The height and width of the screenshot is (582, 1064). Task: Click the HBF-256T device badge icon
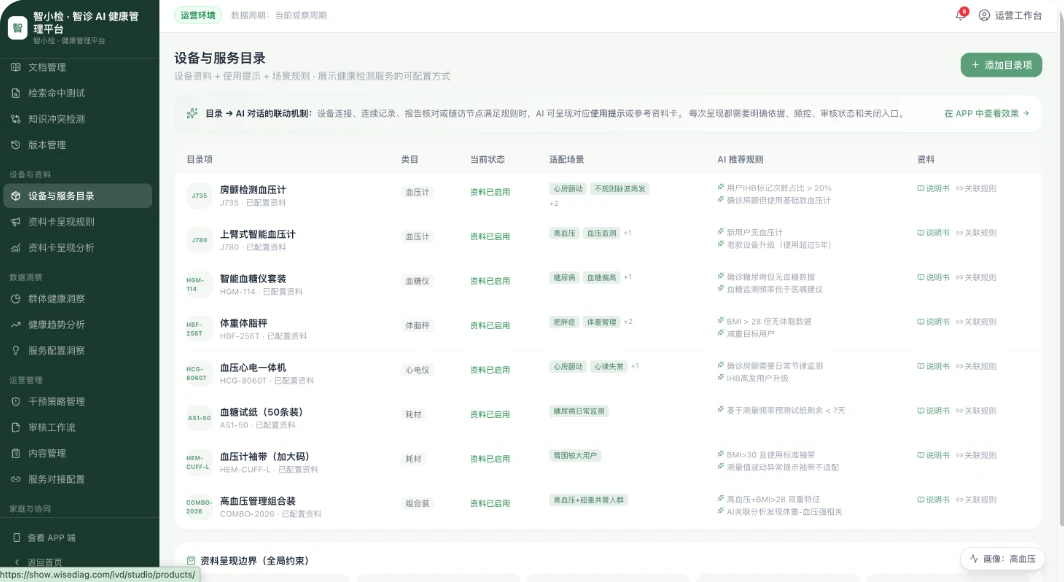200,329
